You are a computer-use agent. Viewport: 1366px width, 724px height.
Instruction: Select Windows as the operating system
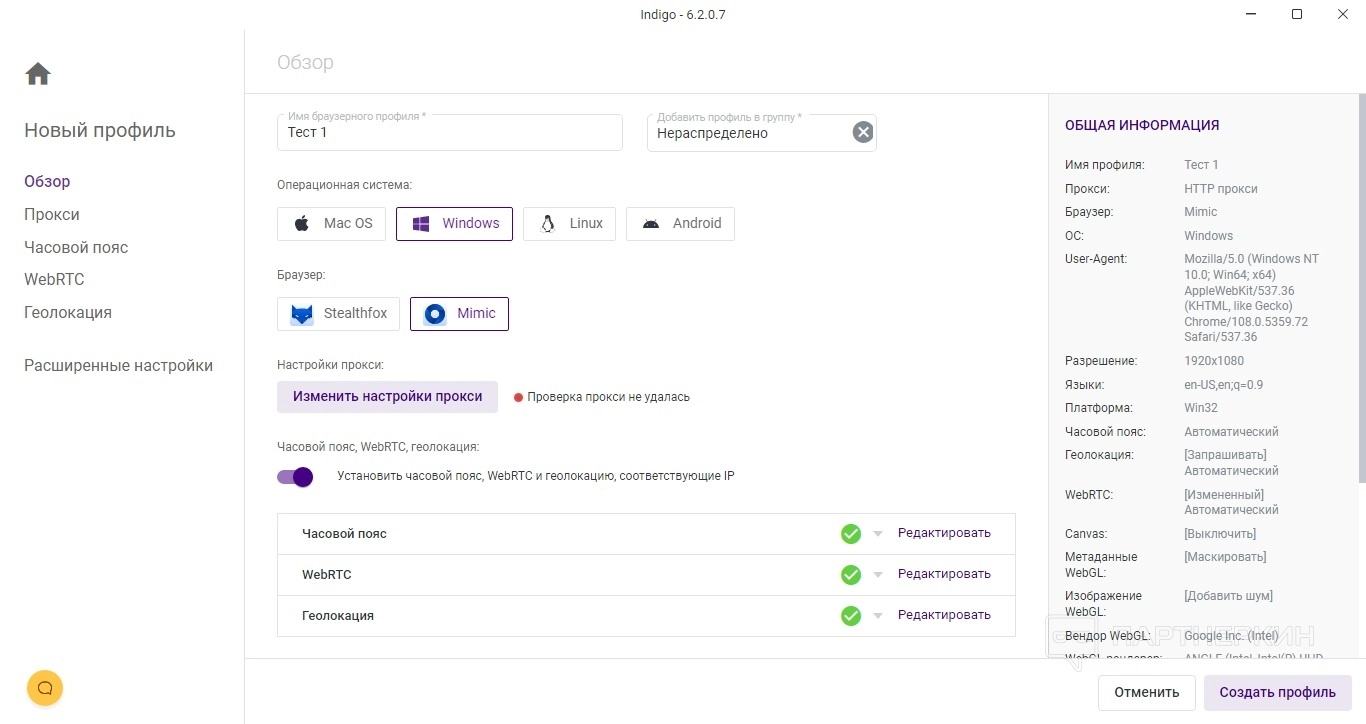tap(455, 224)
